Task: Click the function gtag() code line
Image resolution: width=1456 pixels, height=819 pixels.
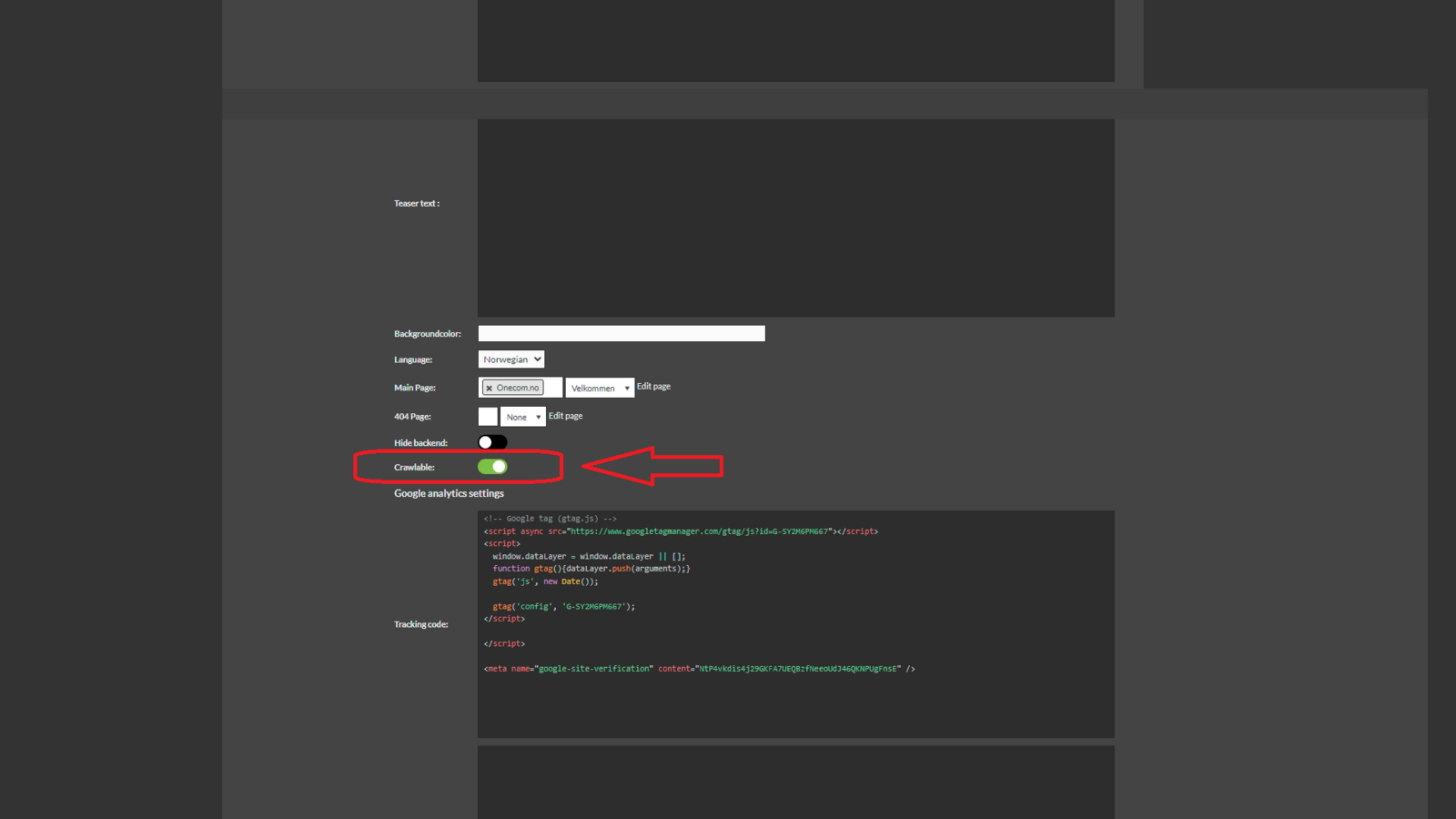Action: [591, 569]
